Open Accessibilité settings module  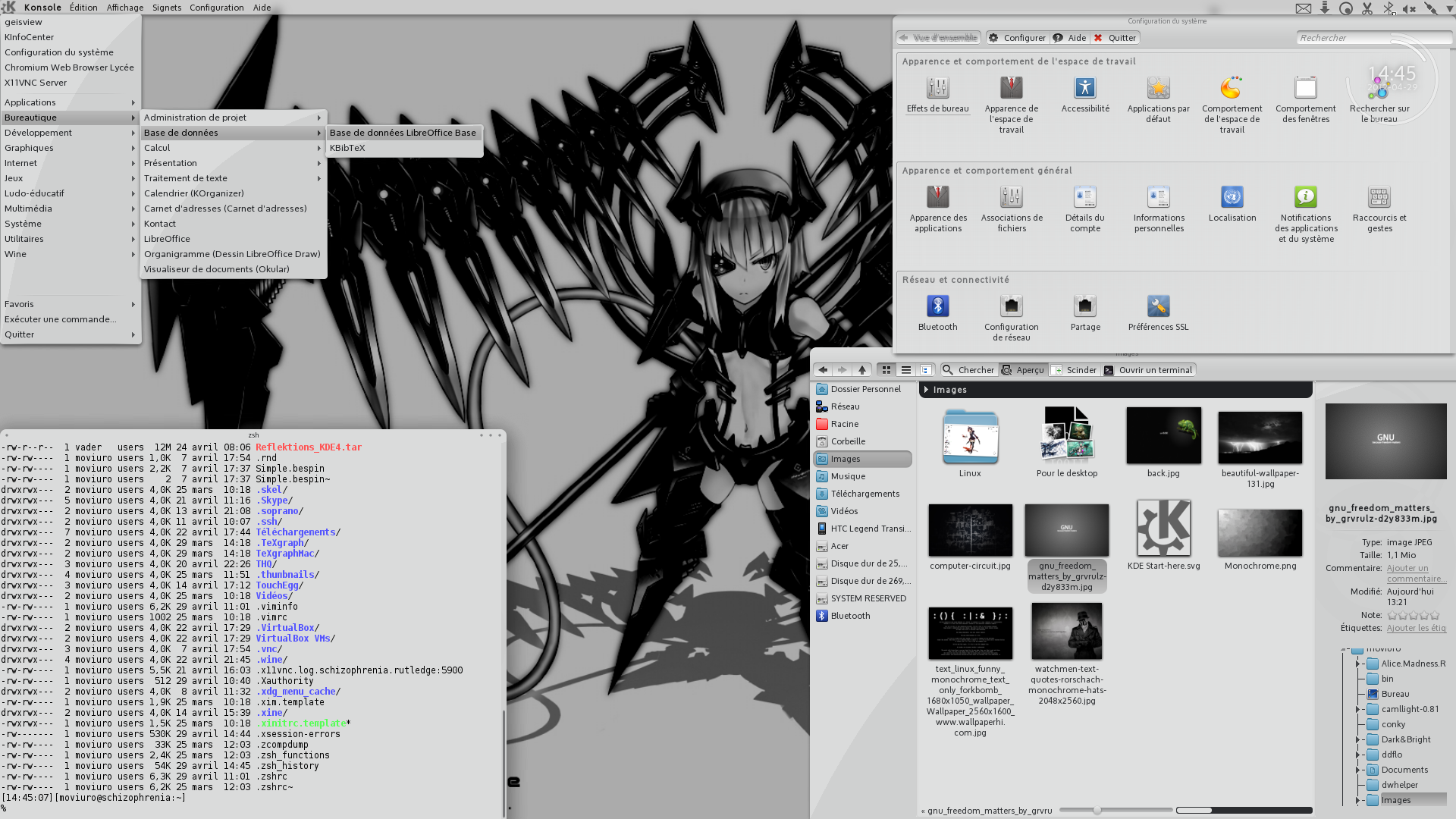tap(1085, 95)
